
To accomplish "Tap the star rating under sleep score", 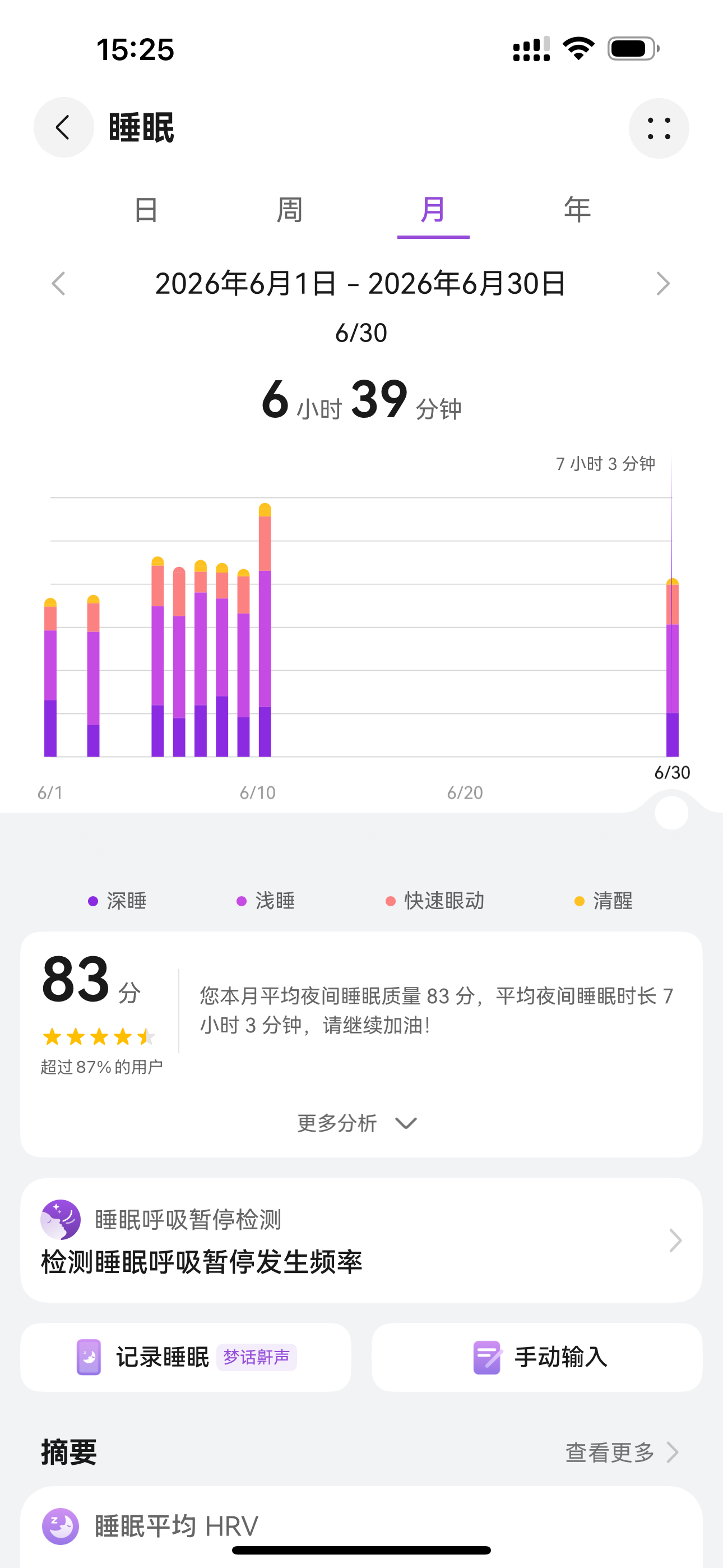I will pos(99,1036).
